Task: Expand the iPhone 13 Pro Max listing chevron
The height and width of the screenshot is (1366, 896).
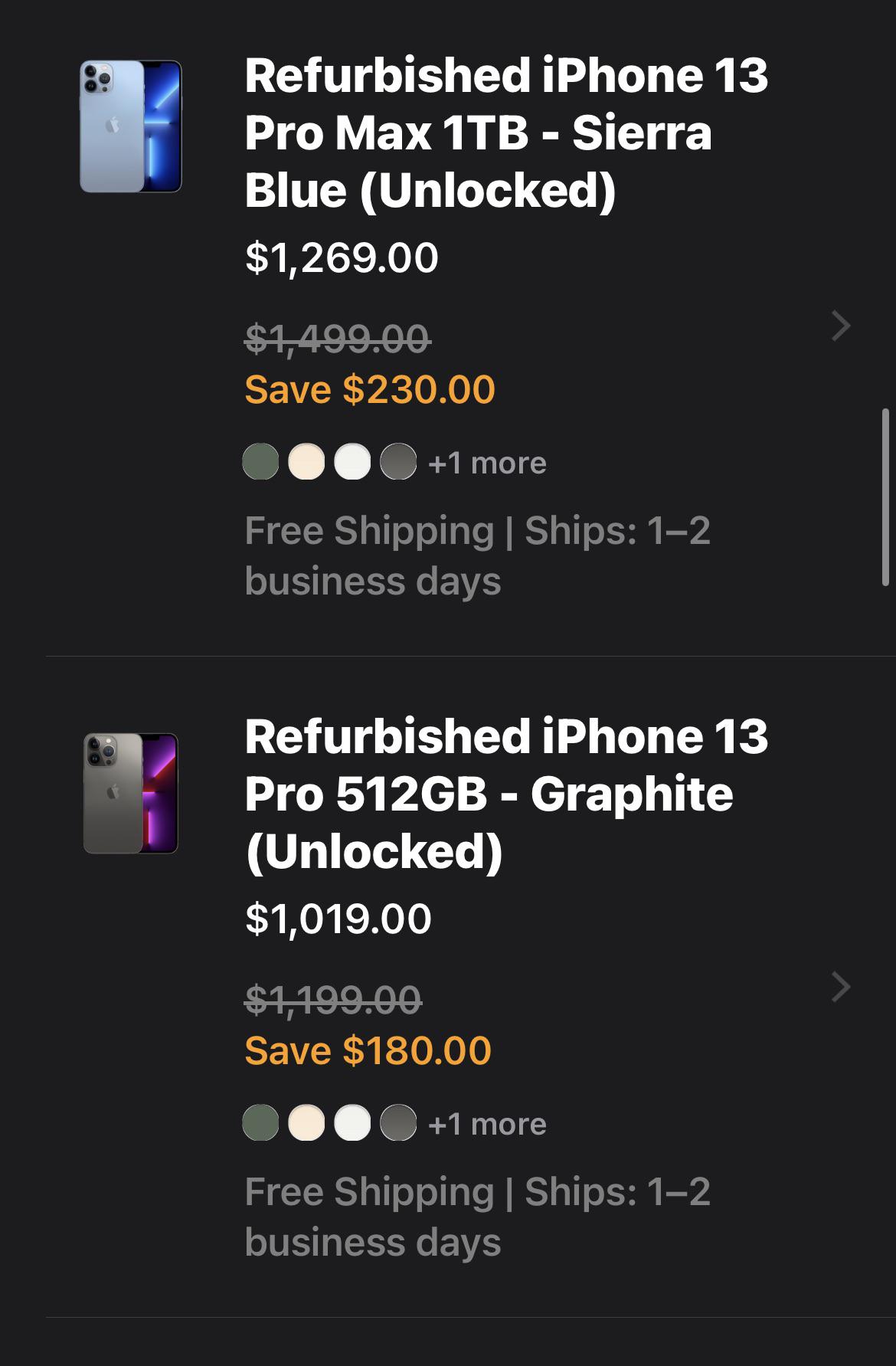Action: point(841,326)
